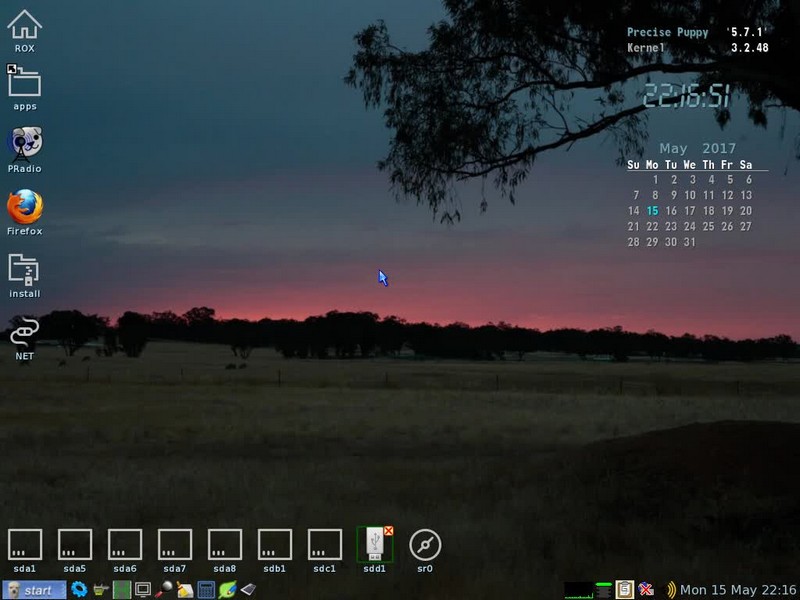
Task: Unmount sdd1 using its red close badge
Action: [x=388, y=531]
